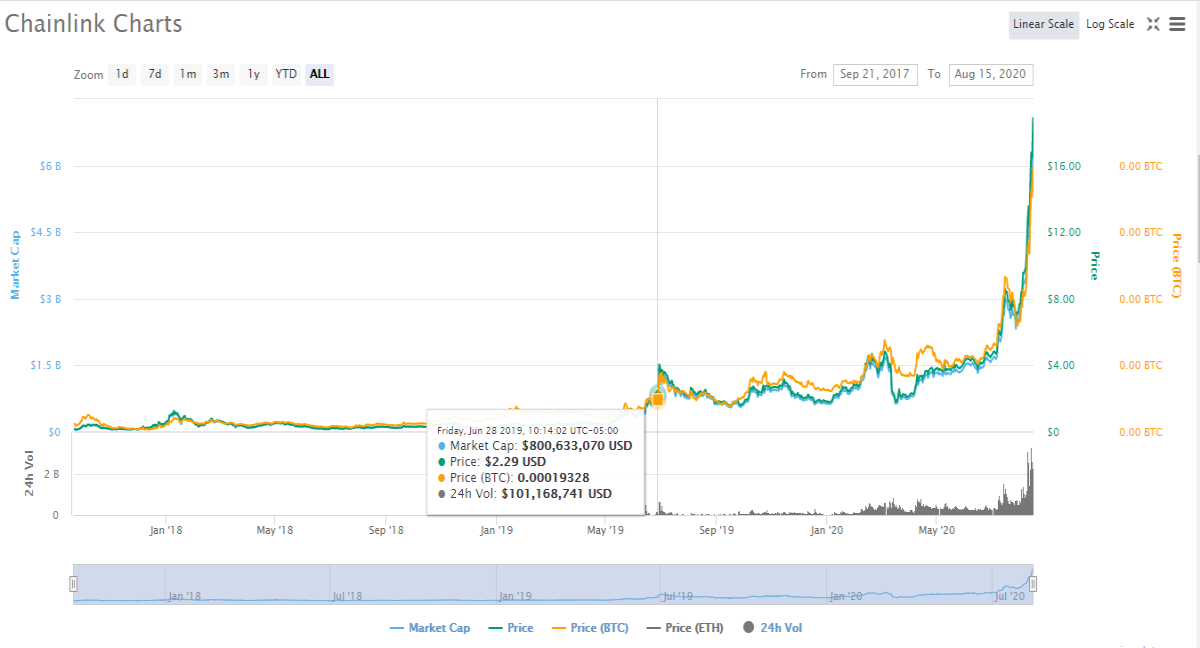Viewport: 1200px width, 648px height.
Task: Edit the To date field
Action: [991, 74]
